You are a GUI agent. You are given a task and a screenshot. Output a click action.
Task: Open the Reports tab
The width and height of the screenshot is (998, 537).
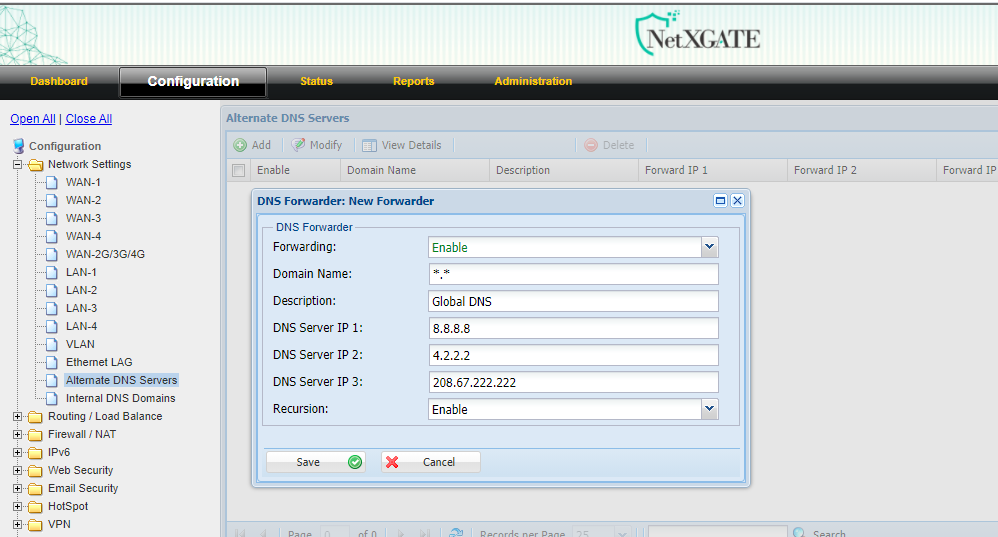[x=413, y=82]
